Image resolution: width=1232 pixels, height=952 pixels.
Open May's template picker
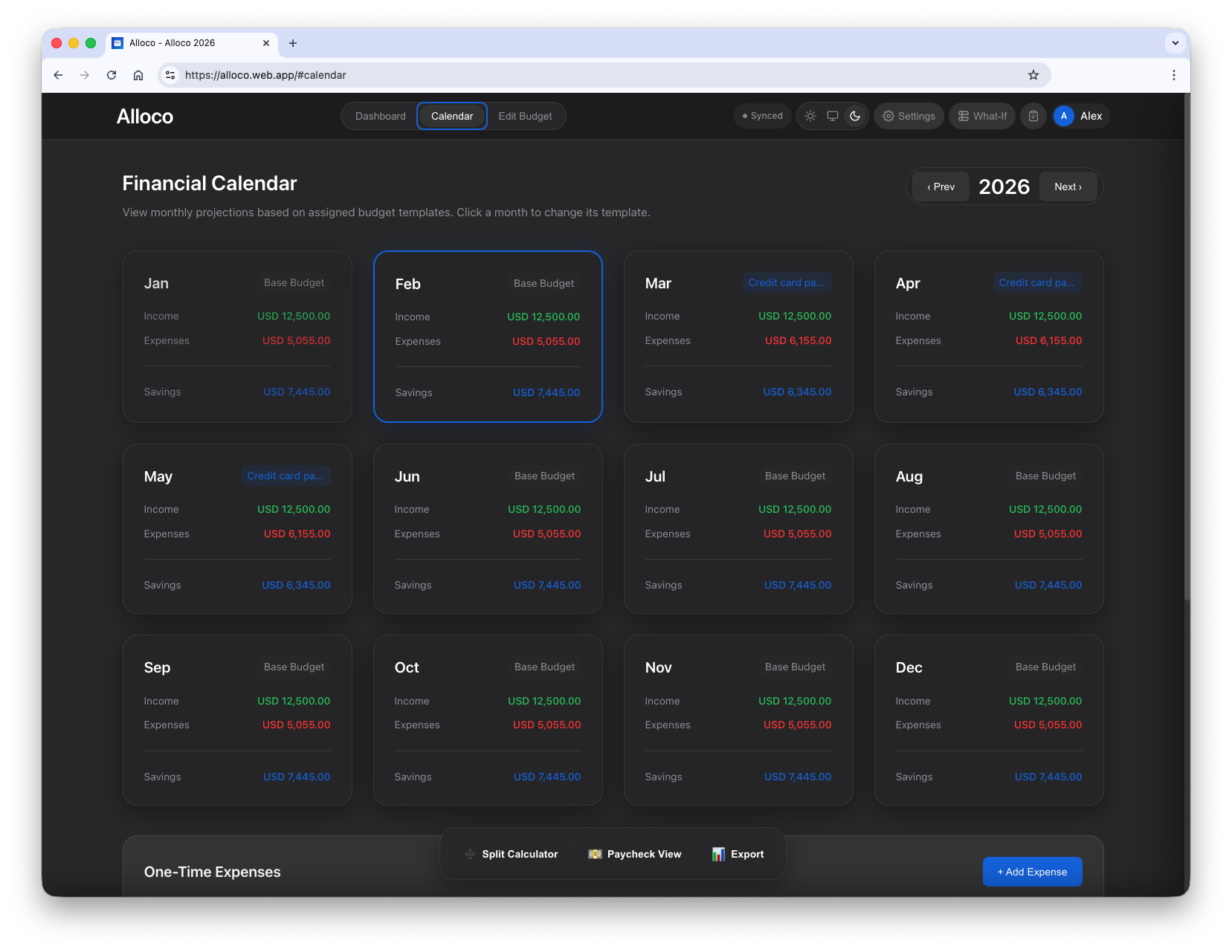click(286, 476)
